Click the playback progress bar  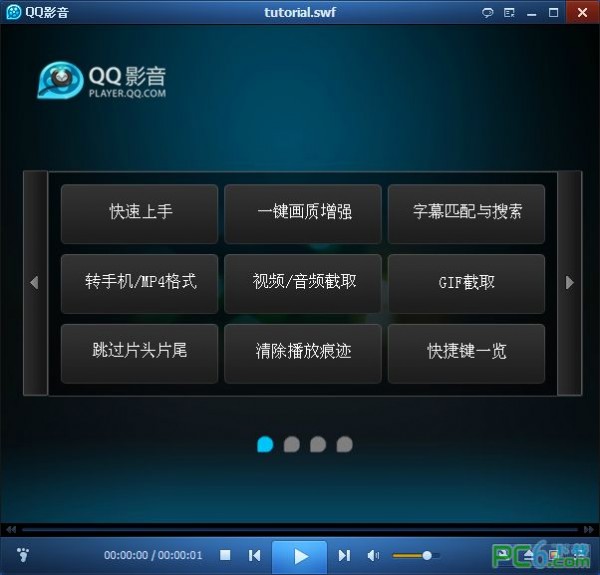300,530
